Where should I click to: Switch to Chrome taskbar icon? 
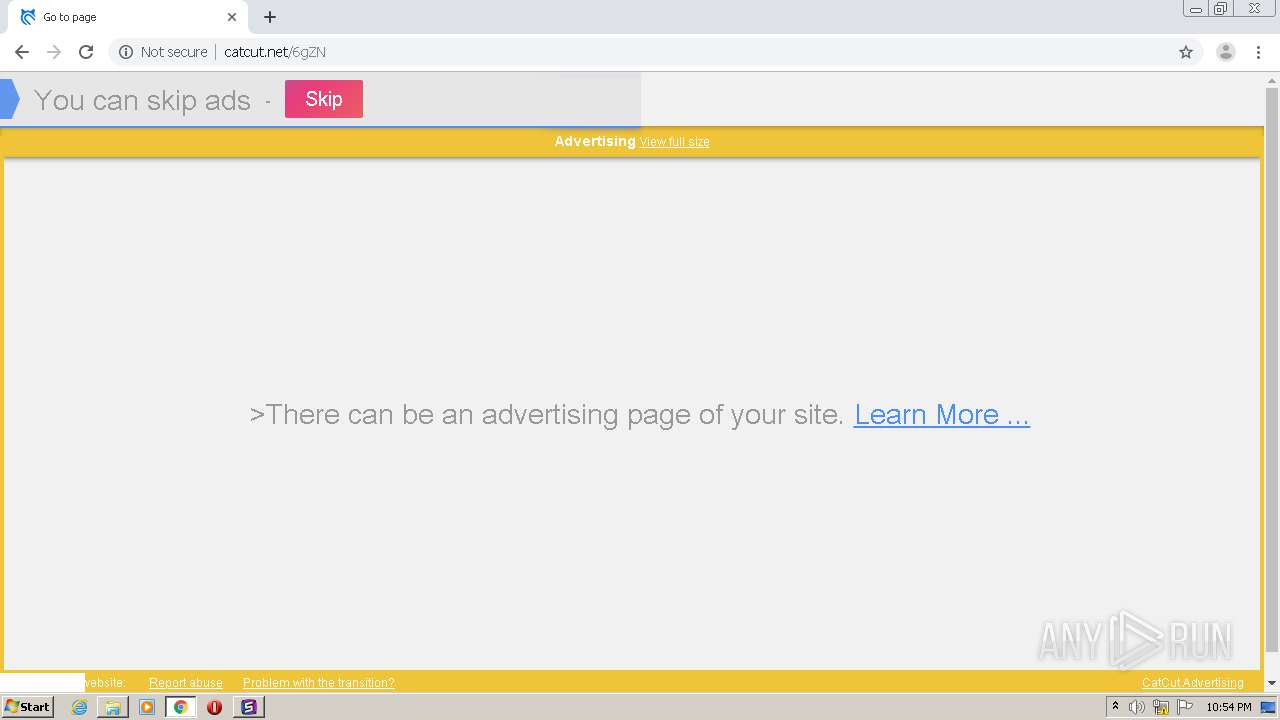point(181,707)
